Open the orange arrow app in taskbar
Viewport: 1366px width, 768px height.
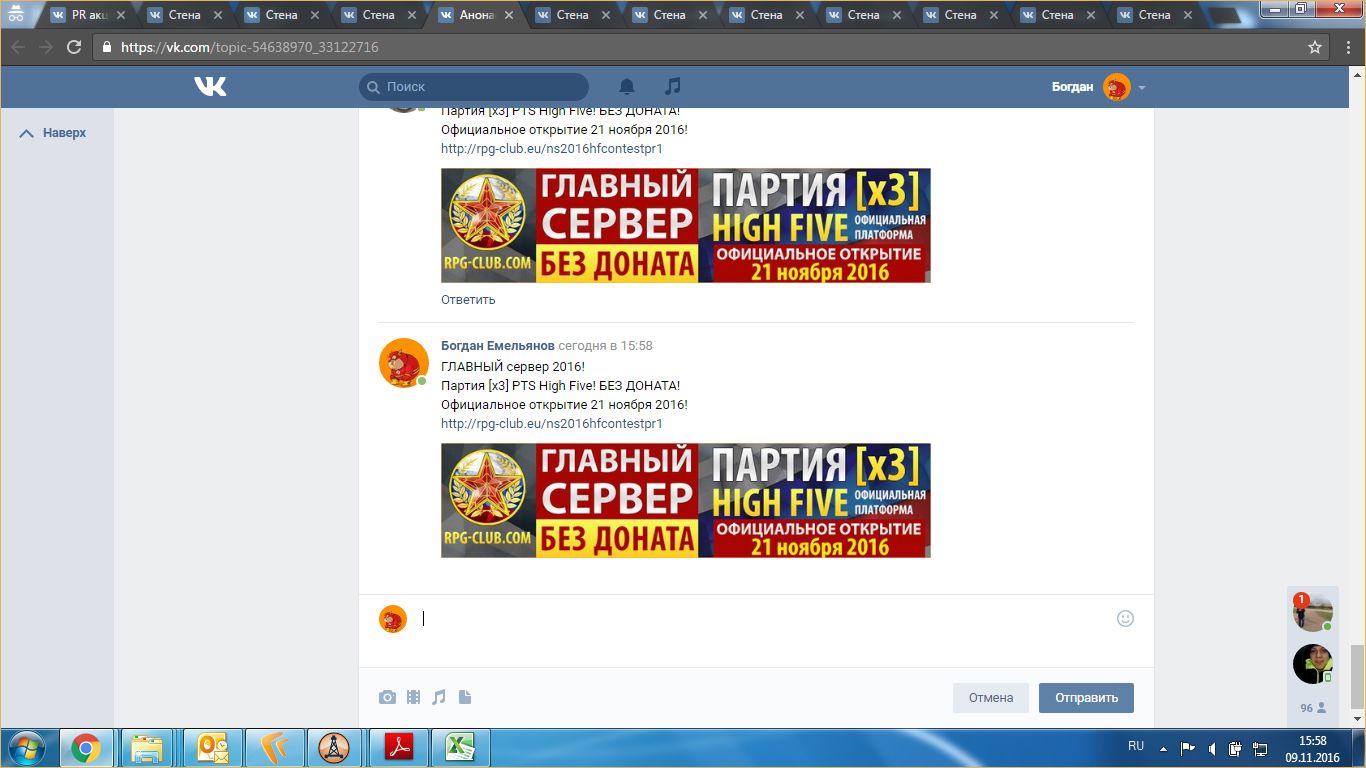(x=275, y=748)
